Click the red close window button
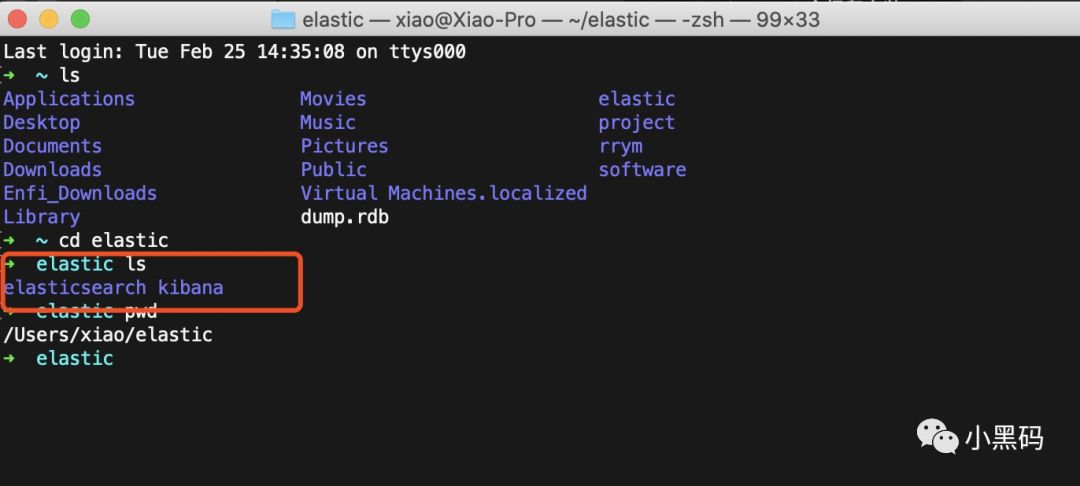The width and height of the screenshot is (1080, 486). tap(17, 19)
